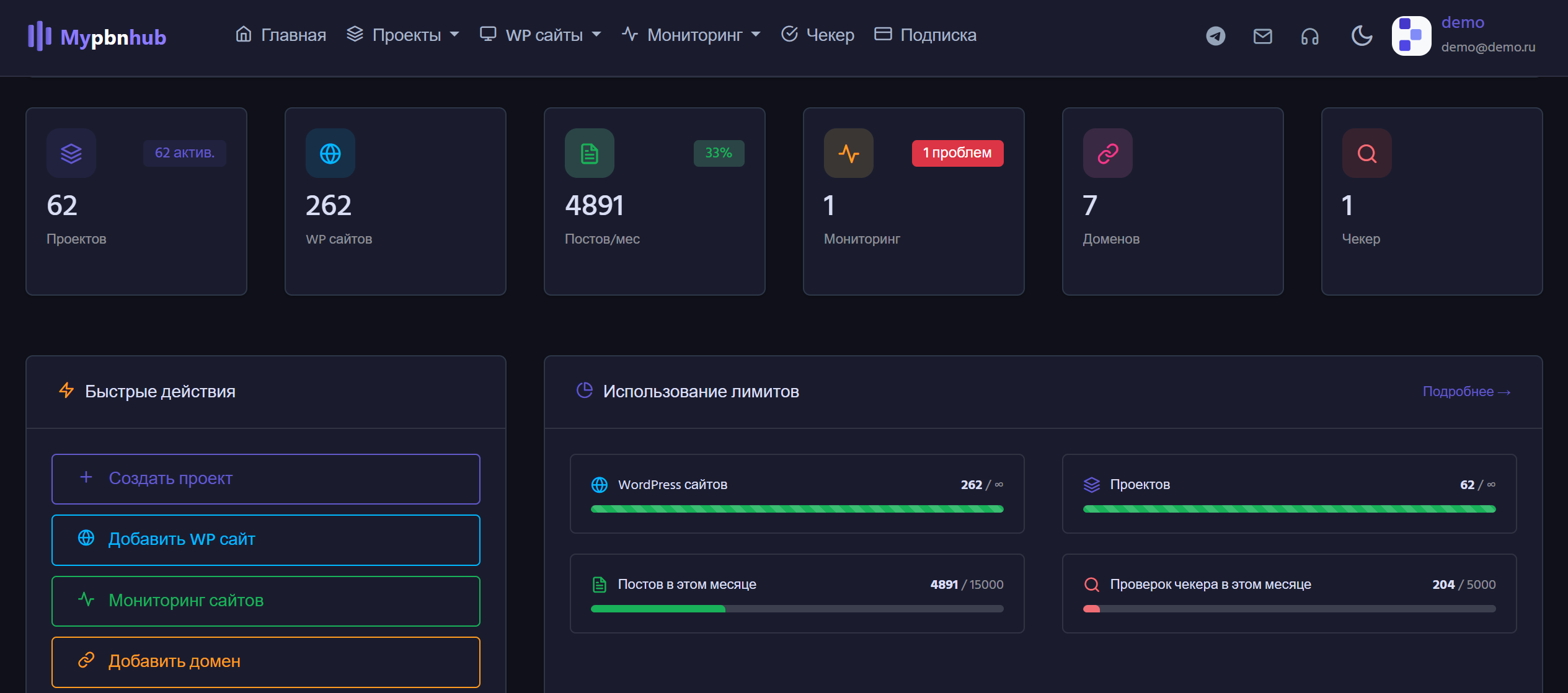Follow the Подробнее link
1568x693 pixels.
(x=1466, y=392)
